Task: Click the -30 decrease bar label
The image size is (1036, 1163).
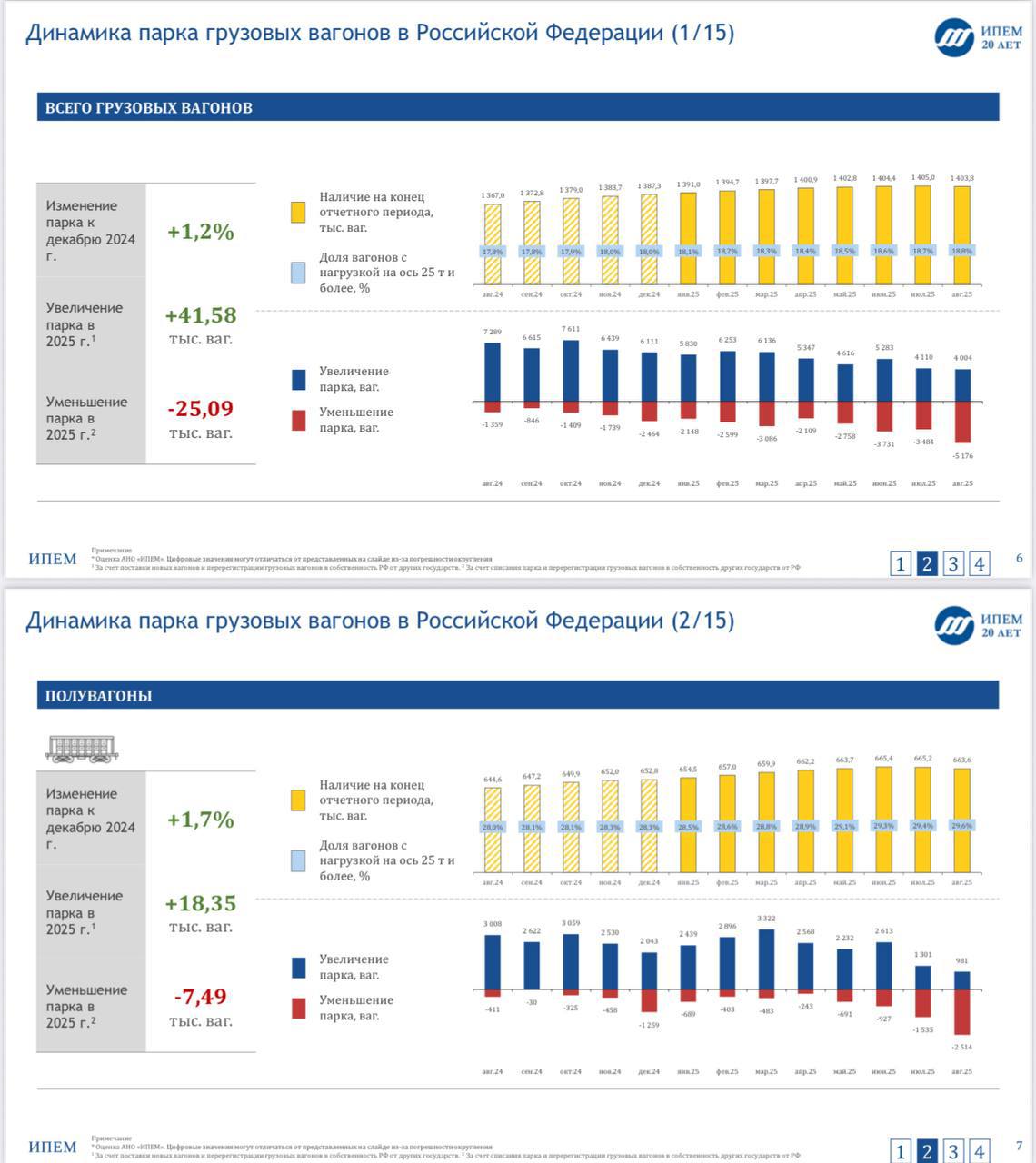Action: coord(532,1002)
